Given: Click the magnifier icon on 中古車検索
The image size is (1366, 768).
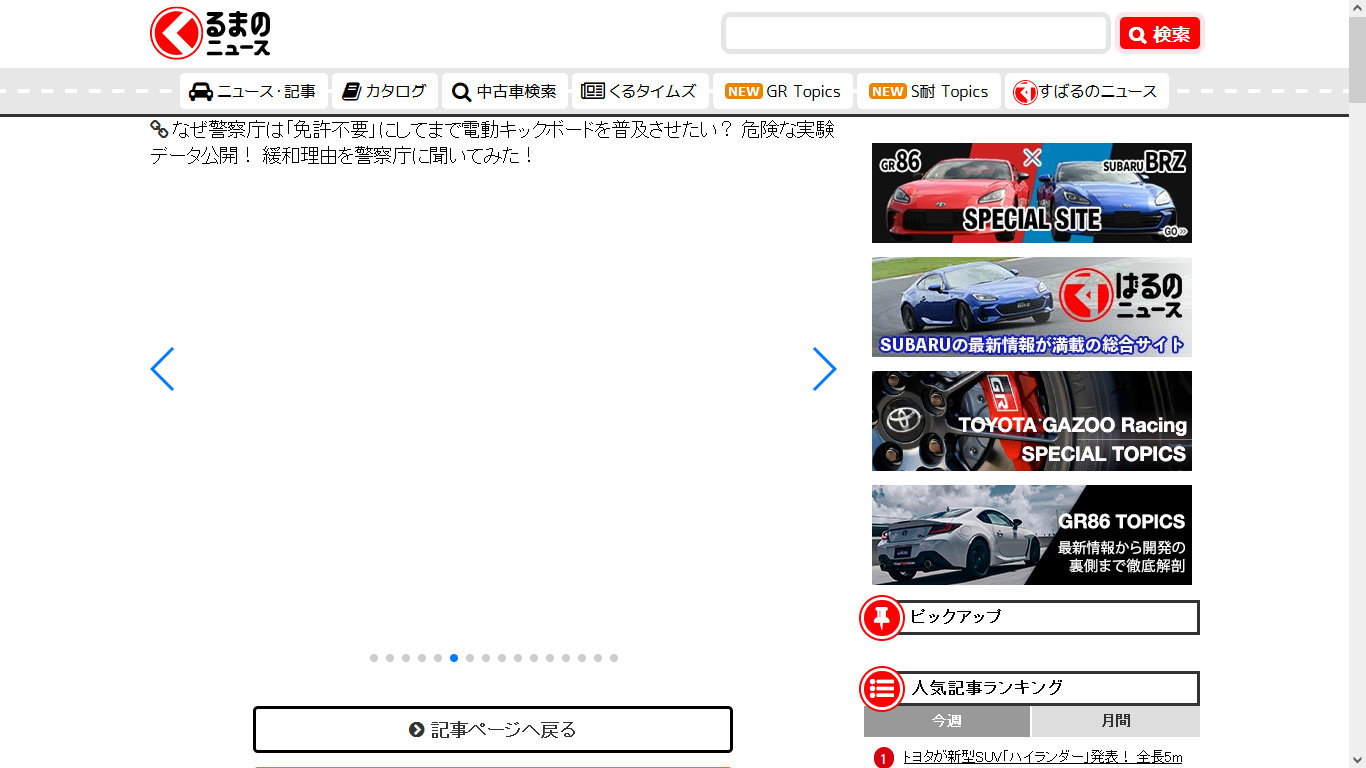Looking at the screenshot, I should tap(460, 91).
